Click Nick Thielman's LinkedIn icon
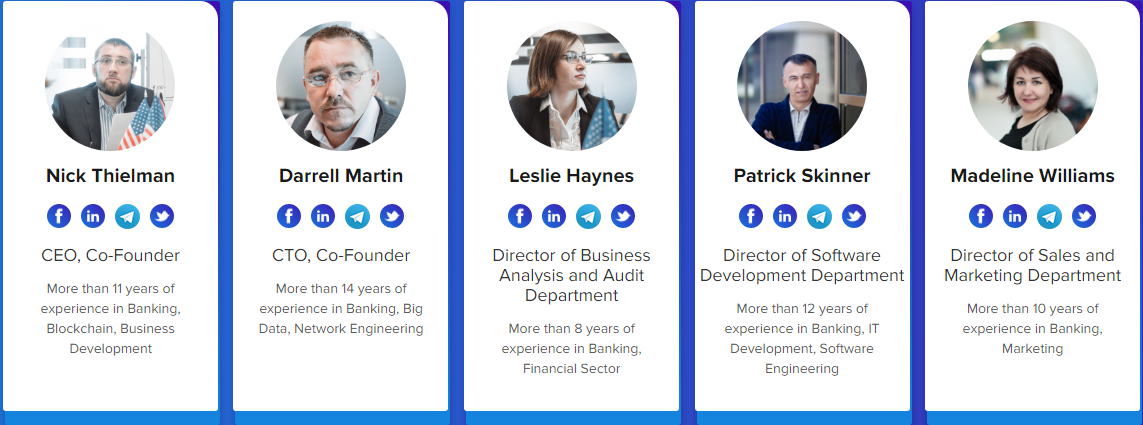 (93, 216)
